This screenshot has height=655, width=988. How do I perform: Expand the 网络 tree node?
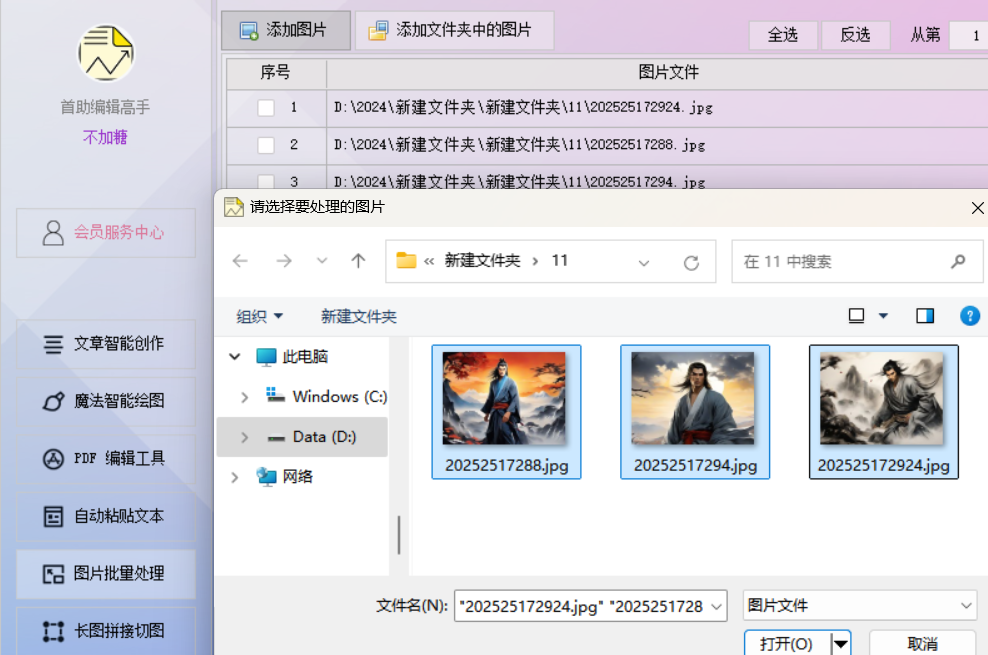(234, 477)
